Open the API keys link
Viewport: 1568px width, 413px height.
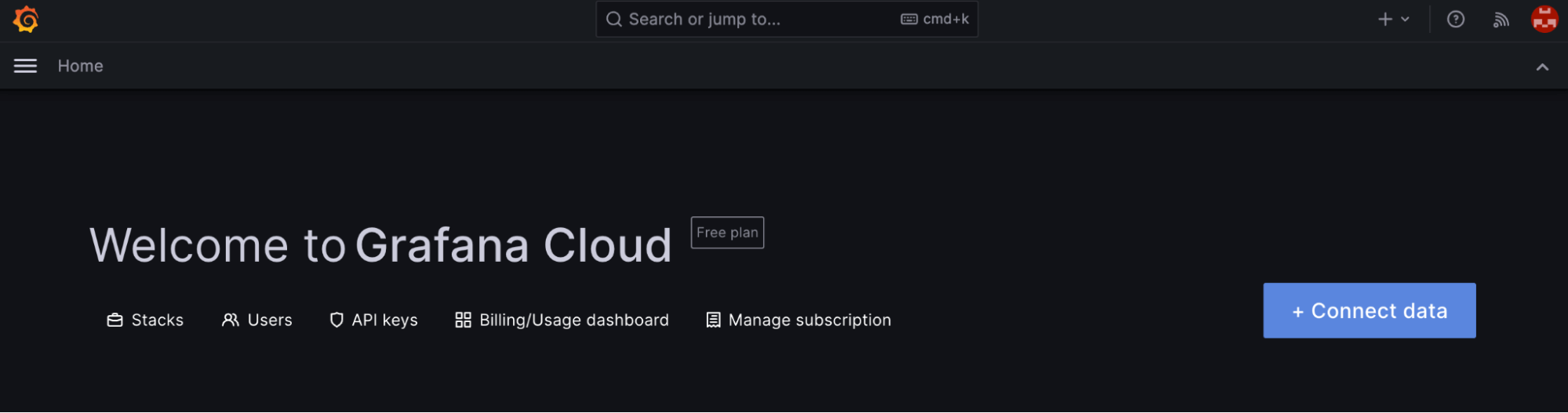point(373,320)
